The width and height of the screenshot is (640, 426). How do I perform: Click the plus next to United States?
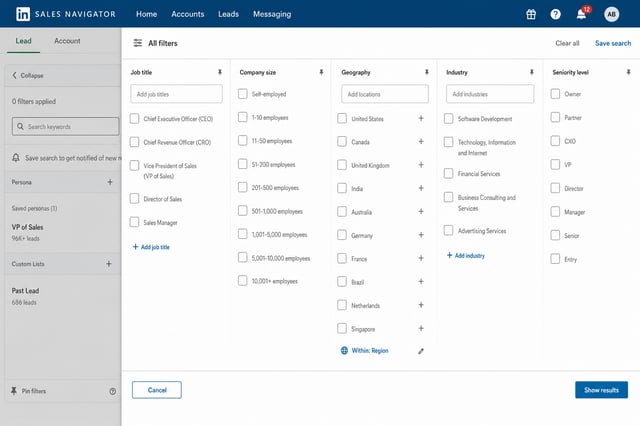click(421, 118)
